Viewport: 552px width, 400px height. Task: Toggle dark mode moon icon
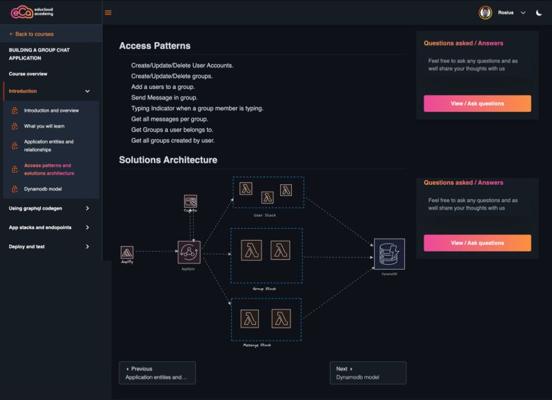[x=539, y=13]
